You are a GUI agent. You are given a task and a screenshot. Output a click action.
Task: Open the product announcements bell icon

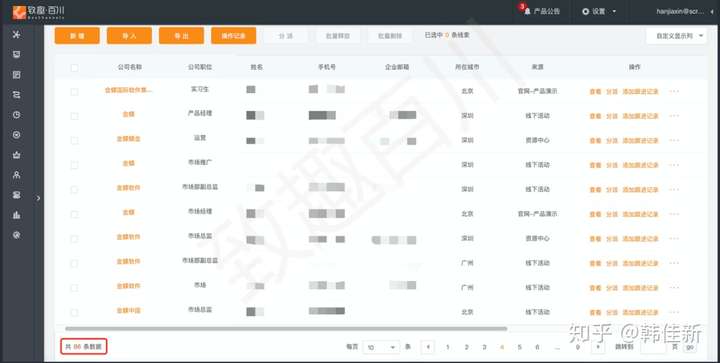pos(527,11)
